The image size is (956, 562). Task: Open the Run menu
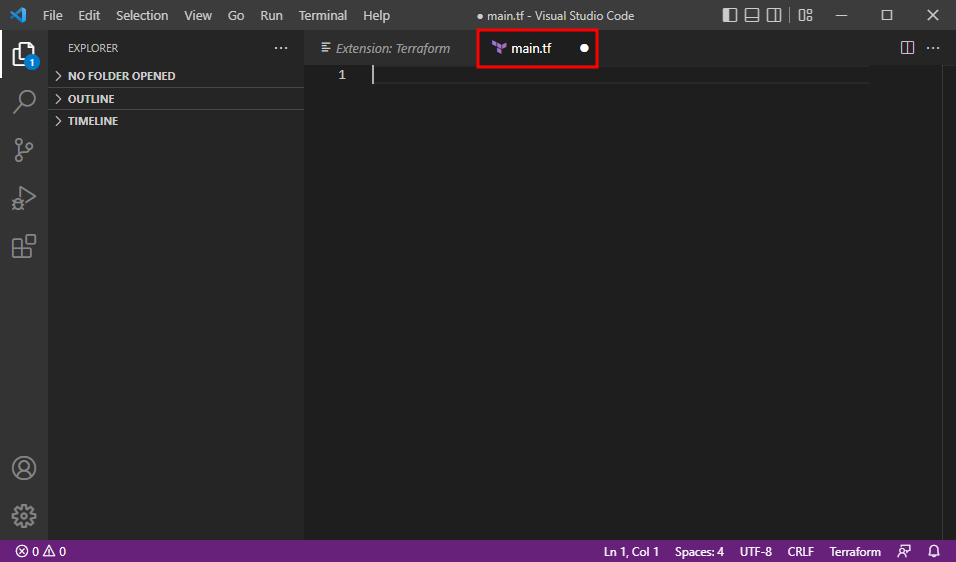[x=271, y=15]
